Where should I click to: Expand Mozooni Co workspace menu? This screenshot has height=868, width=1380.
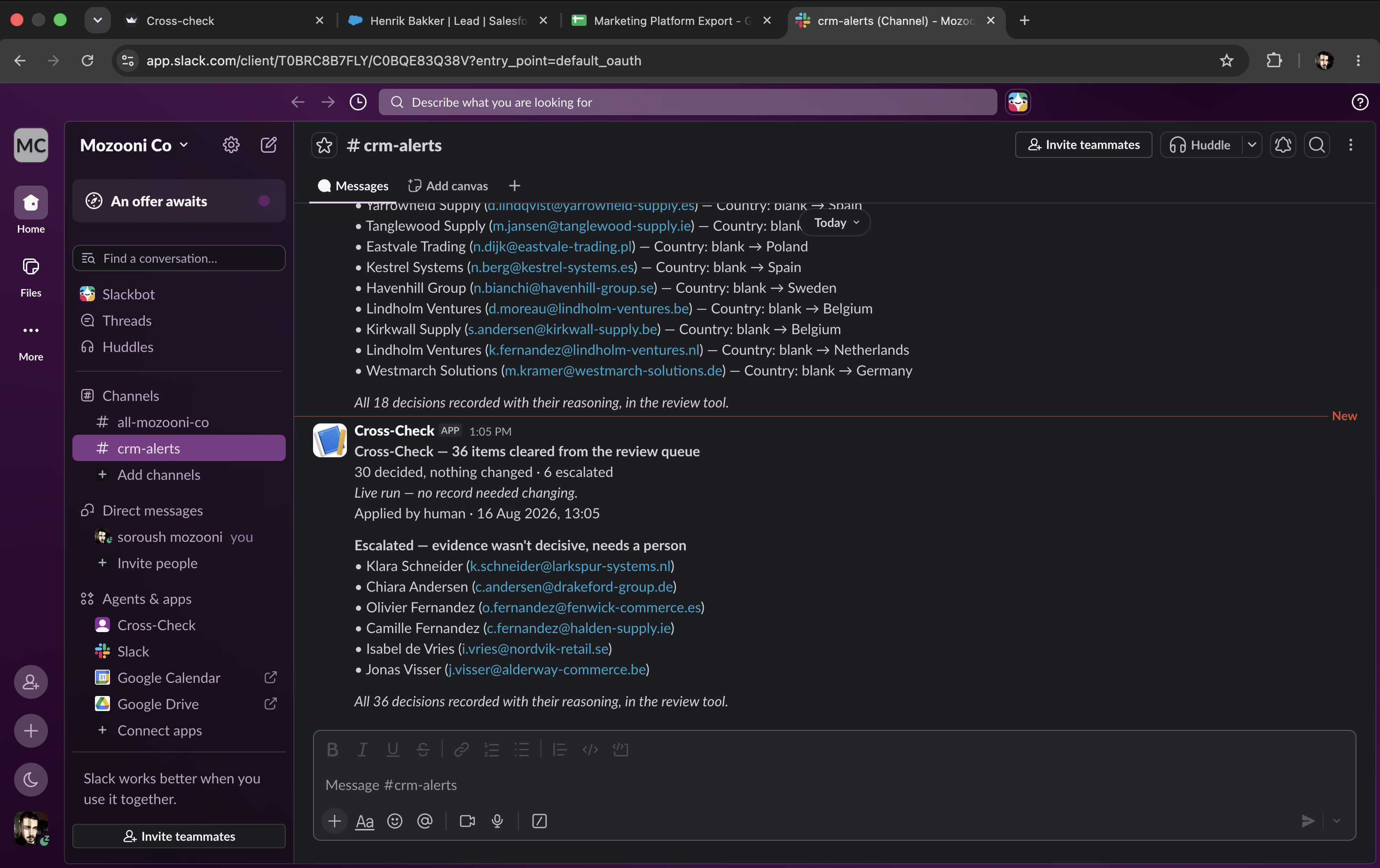(134, 145)
